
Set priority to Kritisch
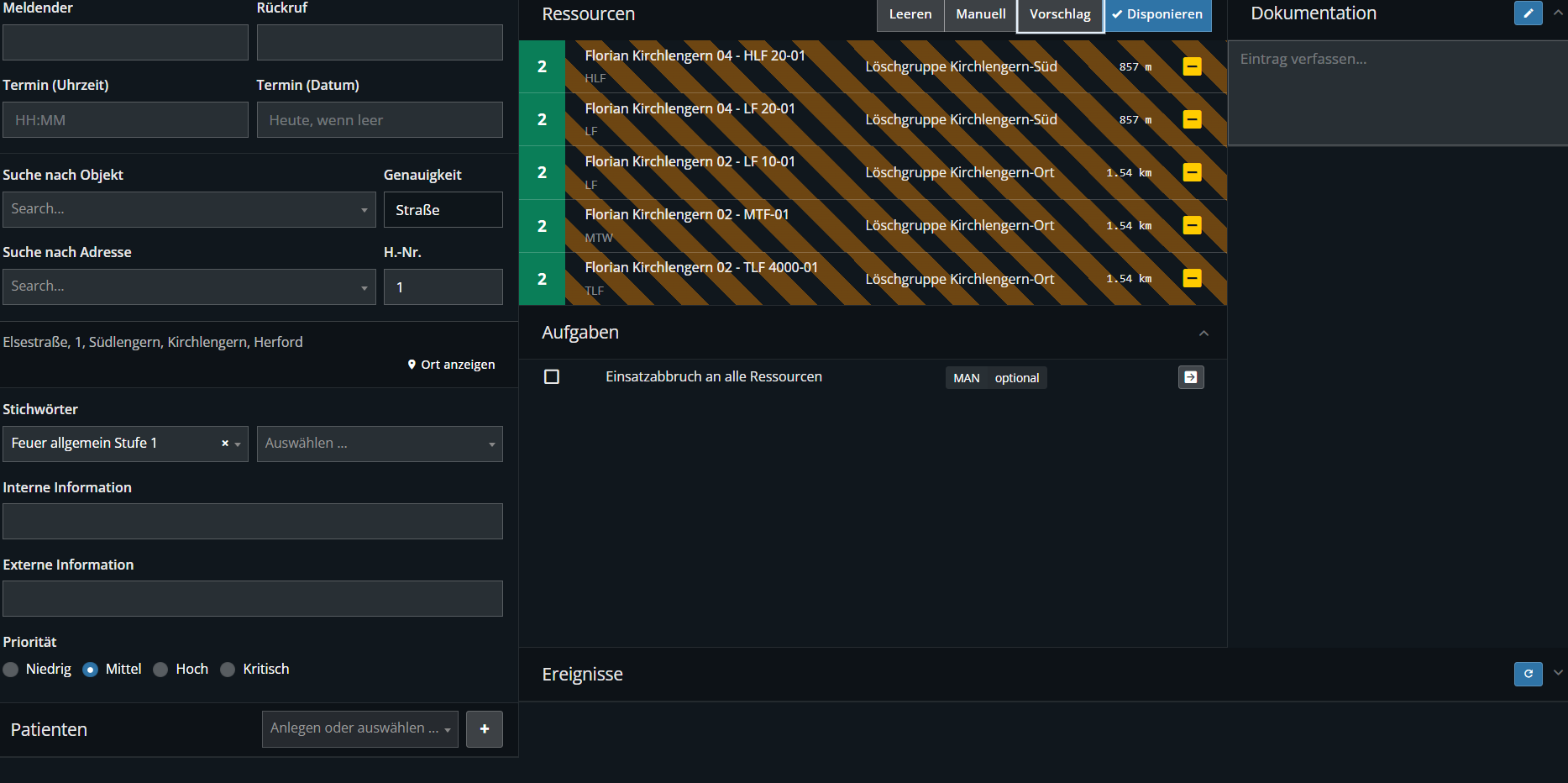[228, 670]
